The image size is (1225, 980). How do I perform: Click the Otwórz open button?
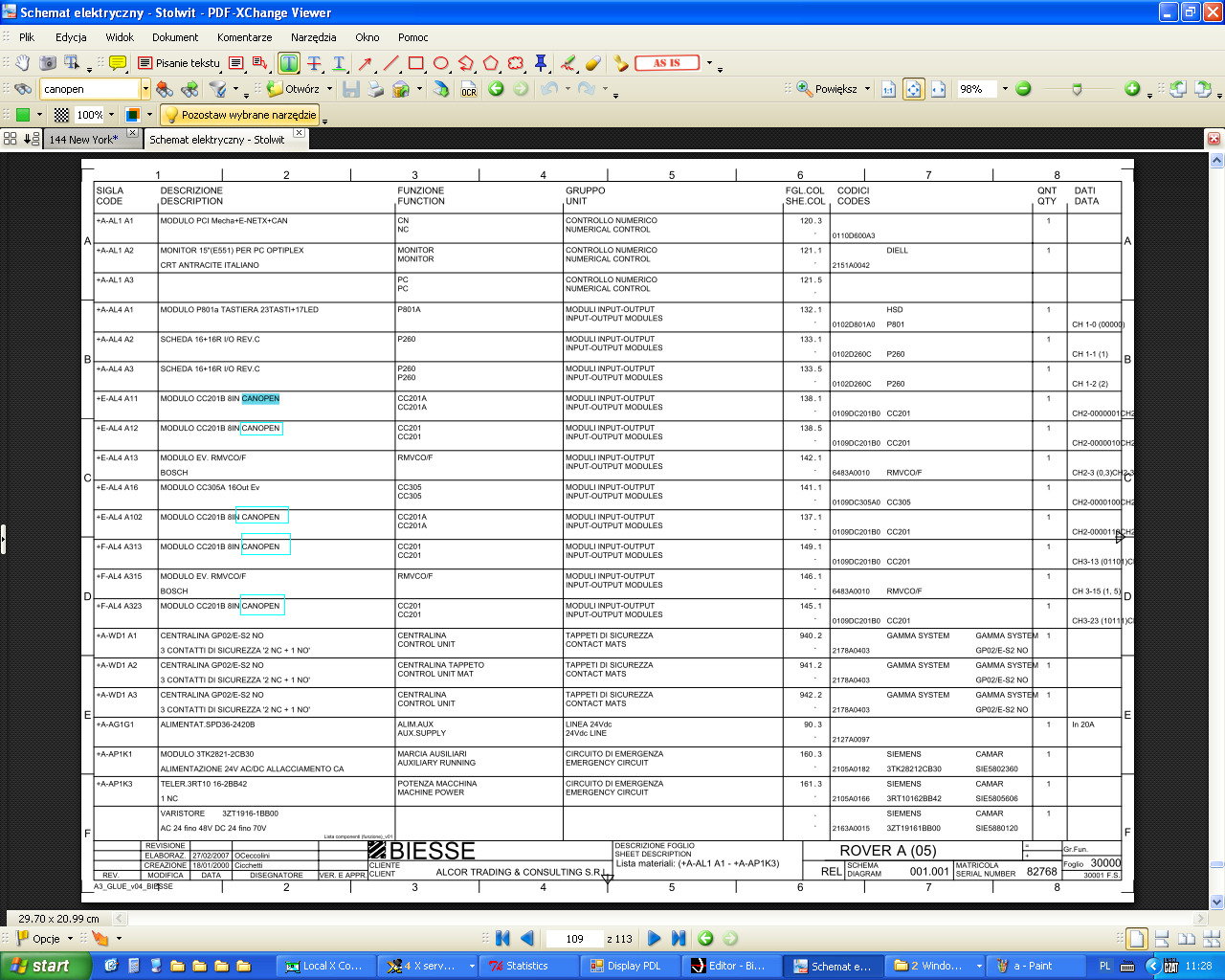[x=293, y=89]
